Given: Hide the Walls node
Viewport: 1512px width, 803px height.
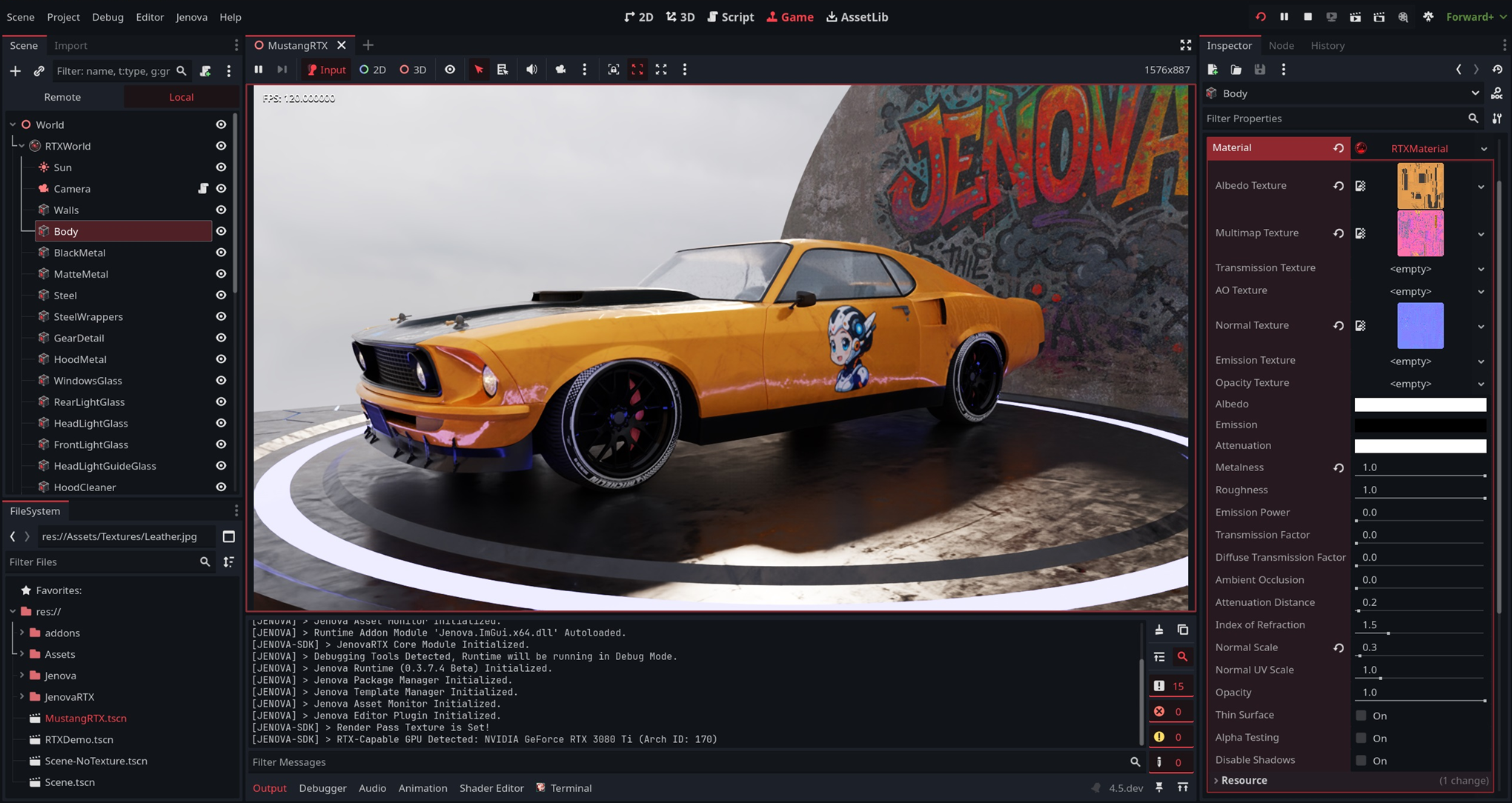Looking at the screenshot, I should coord(221,210).
